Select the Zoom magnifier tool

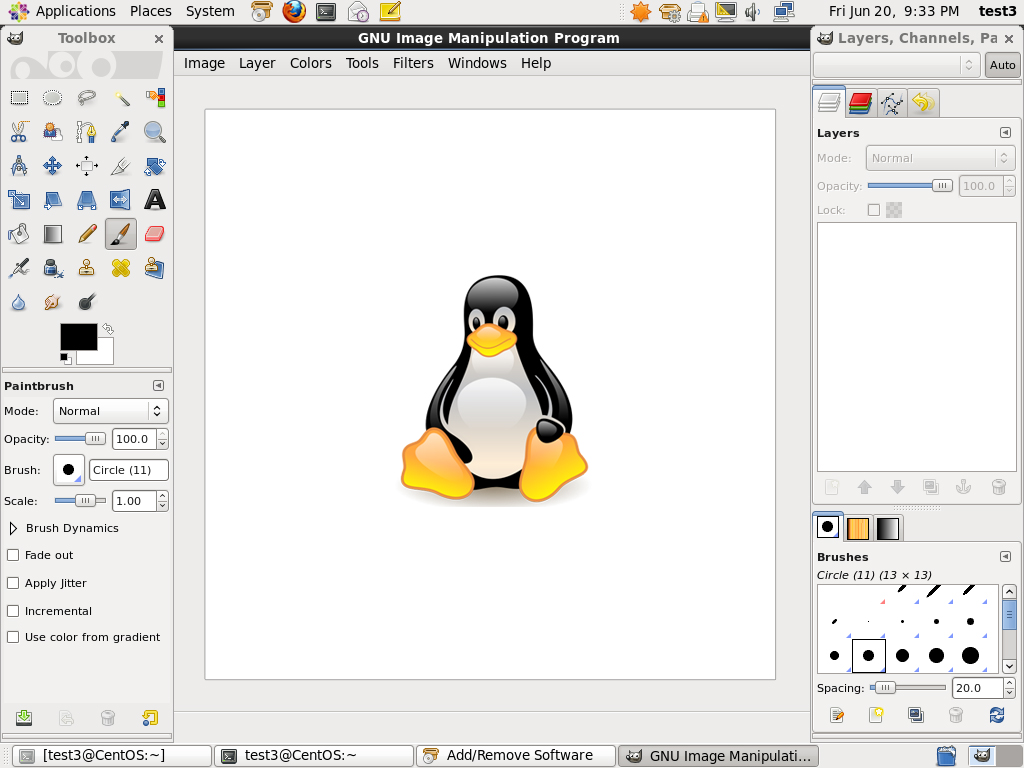pos(154,132)
